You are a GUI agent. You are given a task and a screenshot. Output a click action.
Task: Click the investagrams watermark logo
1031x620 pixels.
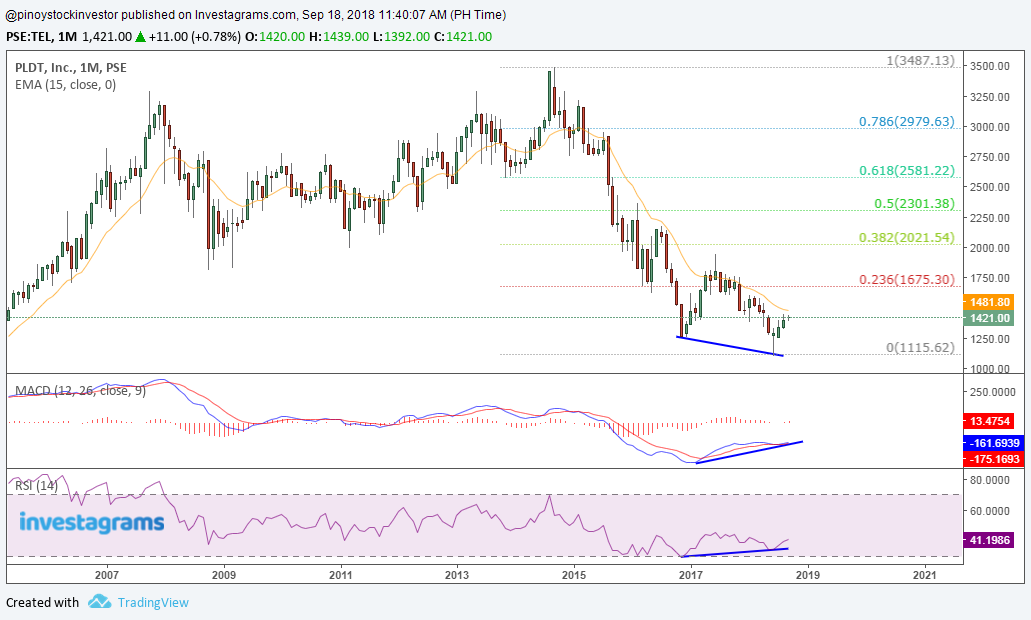click(91, 522)
